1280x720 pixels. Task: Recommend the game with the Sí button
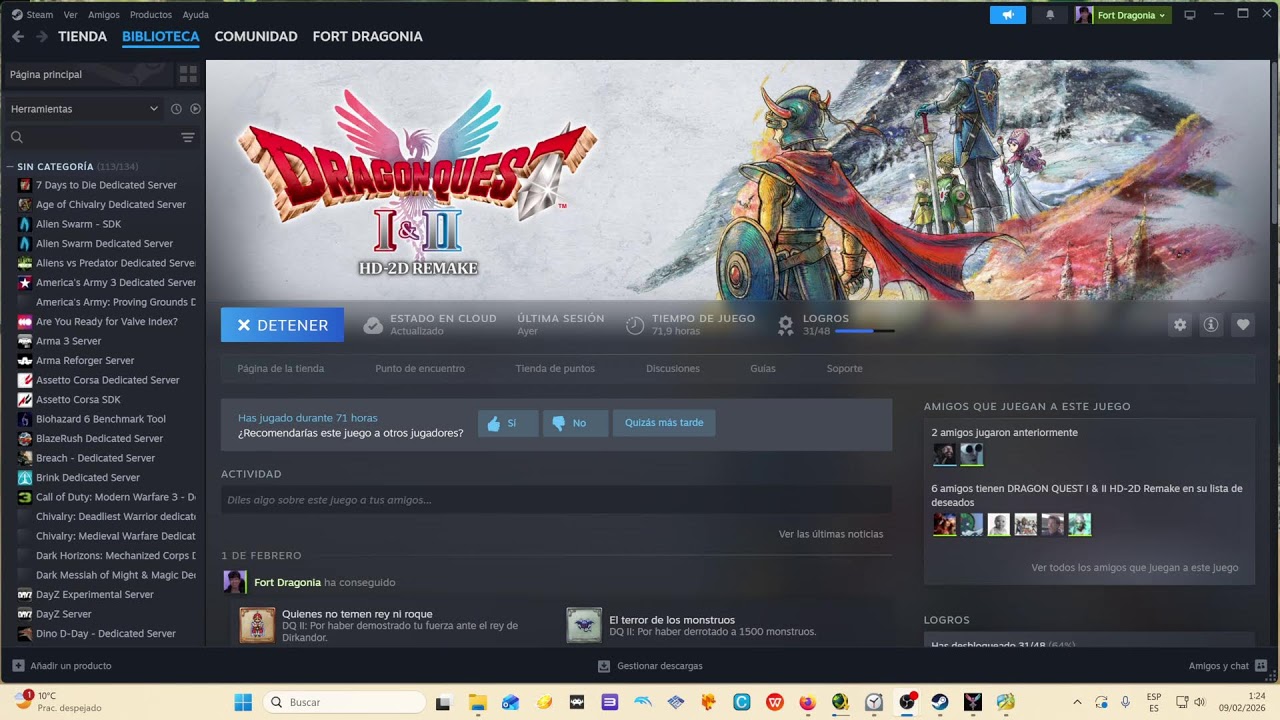[x=507, y=423]
